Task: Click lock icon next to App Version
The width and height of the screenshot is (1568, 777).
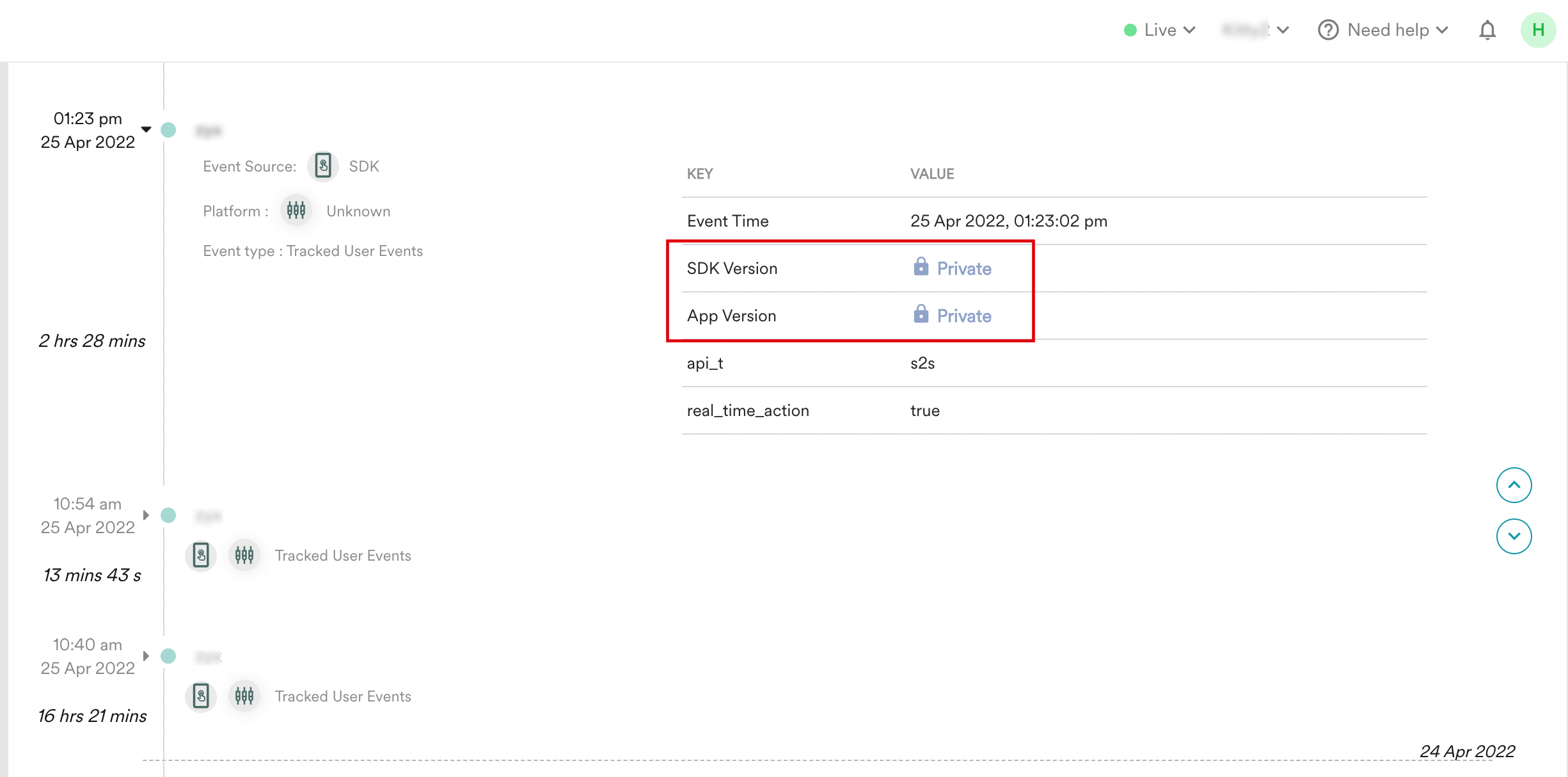Action: (x=921, y=314)
